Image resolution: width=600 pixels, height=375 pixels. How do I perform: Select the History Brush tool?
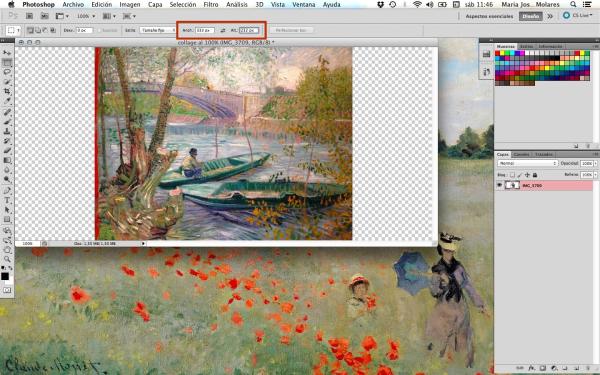tap(7, 141)
